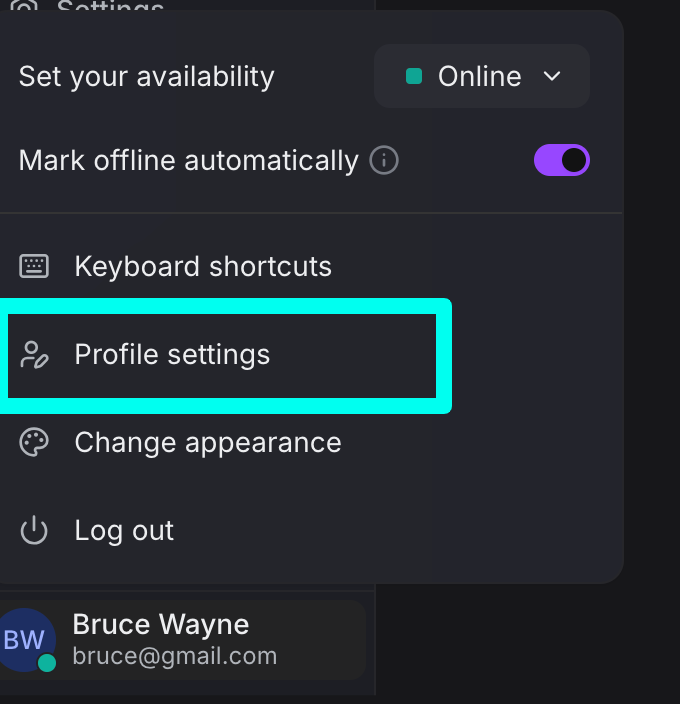Click the info icon beside Mark offline automatically
The width and height of the screenshot is (680, 704).
384,160
